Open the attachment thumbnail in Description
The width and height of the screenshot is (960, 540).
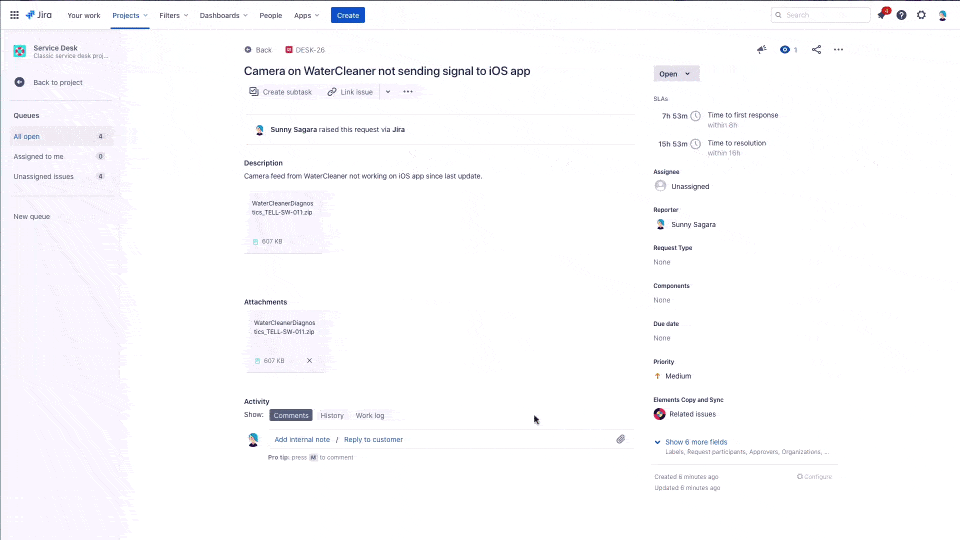click(283, 222)
